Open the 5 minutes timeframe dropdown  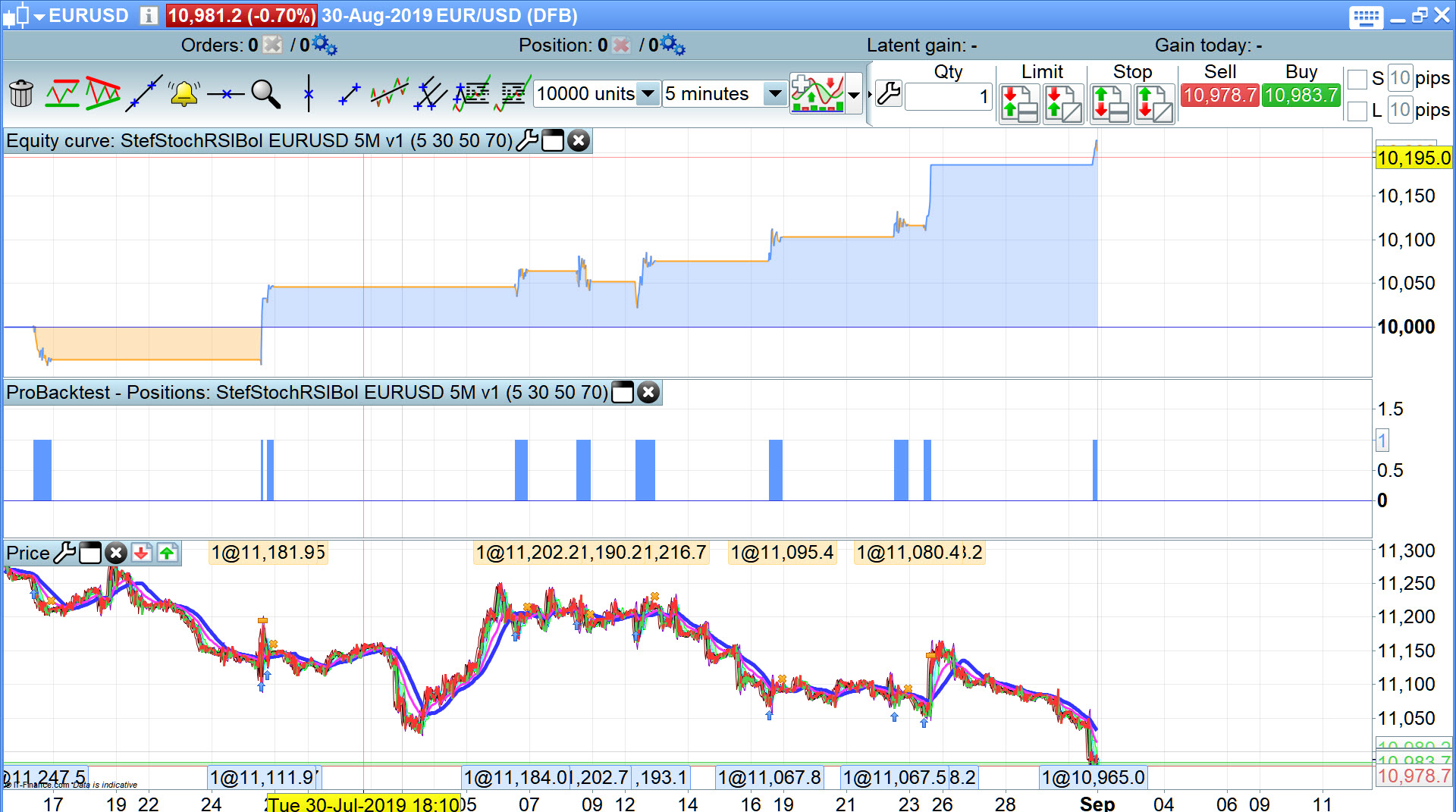[774, 94]
